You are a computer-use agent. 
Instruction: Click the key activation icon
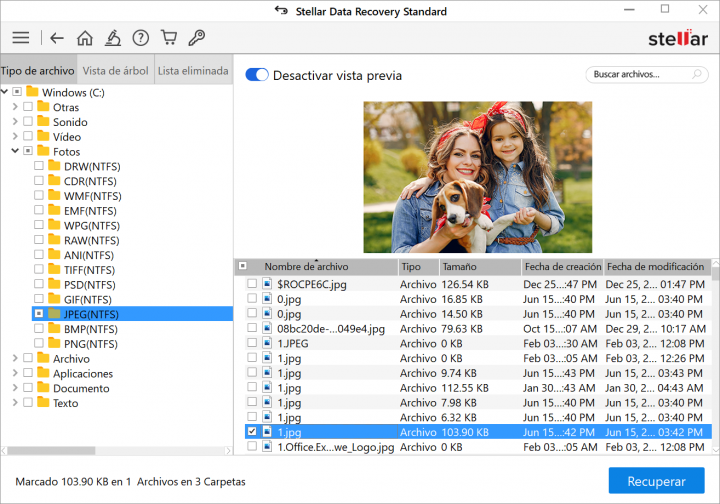(x=197, y=38)
